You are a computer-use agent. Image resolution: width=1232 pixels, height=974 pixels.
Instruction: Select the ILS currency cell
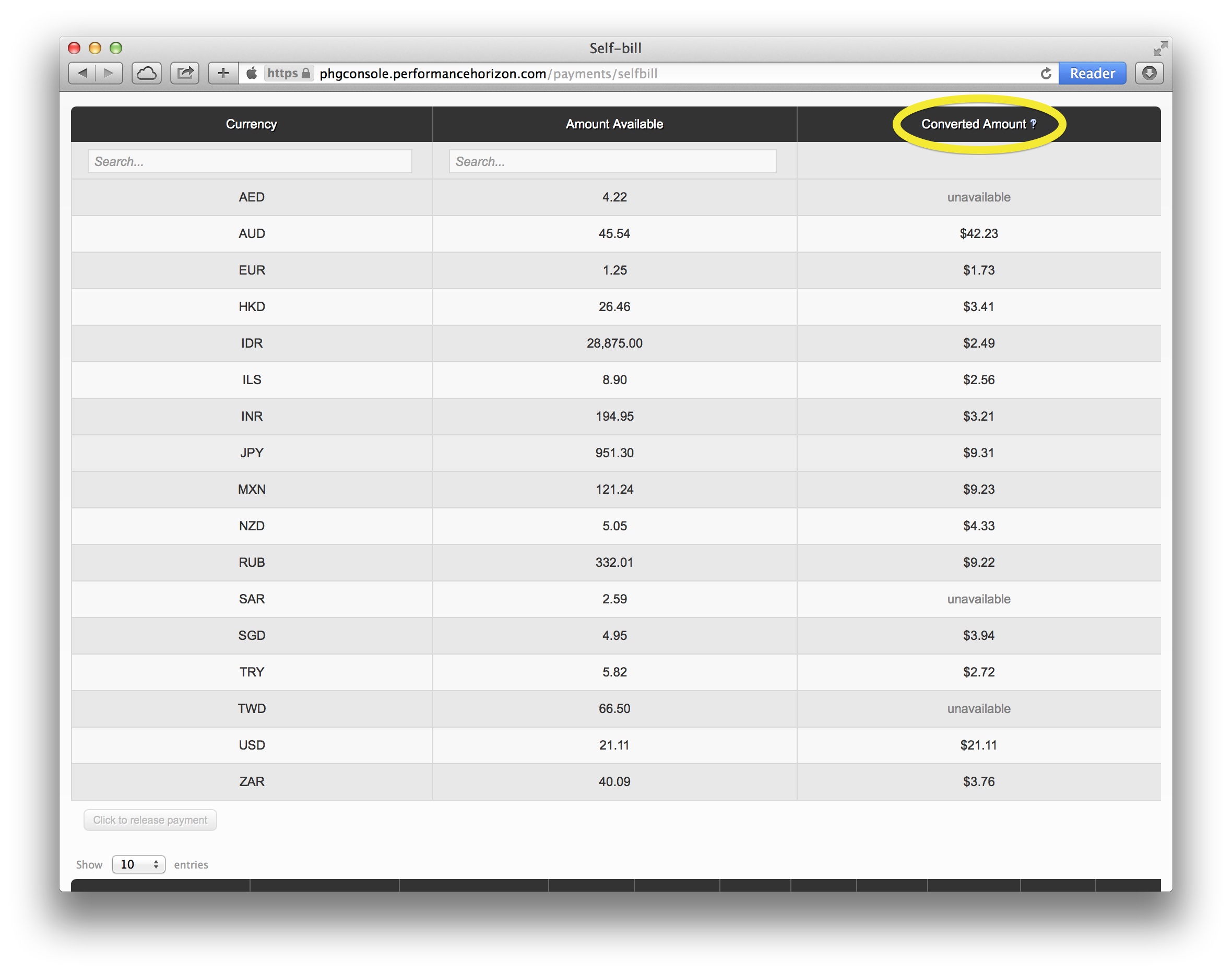252,380
